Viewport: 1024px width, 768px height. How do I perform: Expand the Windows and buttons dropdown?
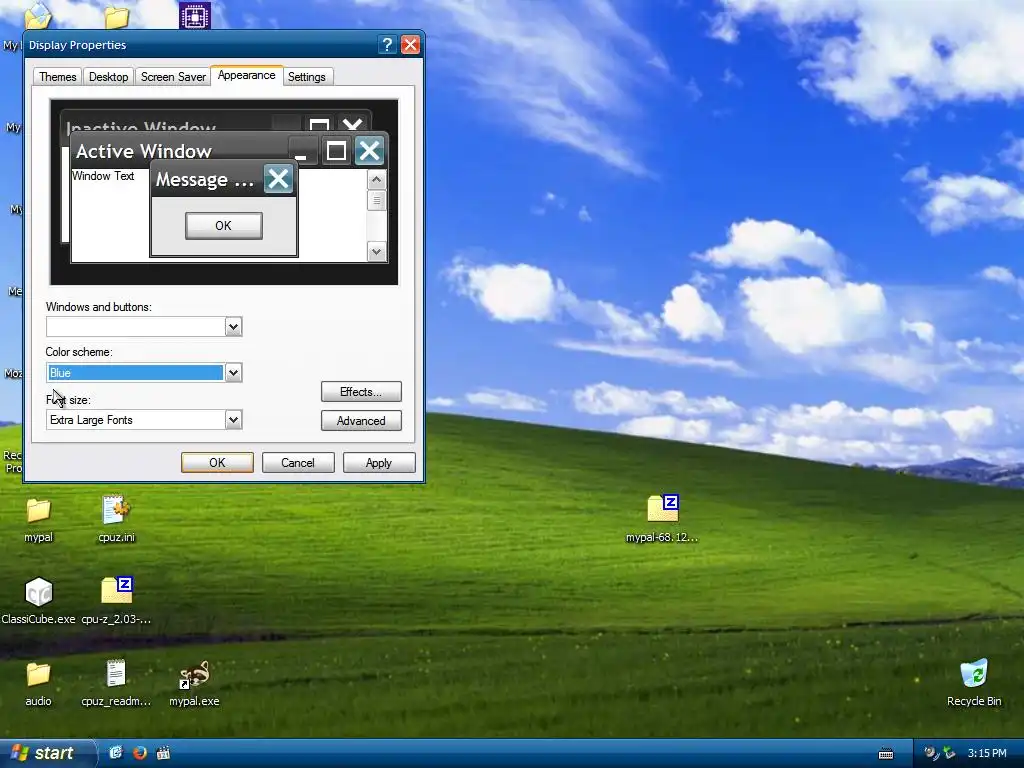233,327
